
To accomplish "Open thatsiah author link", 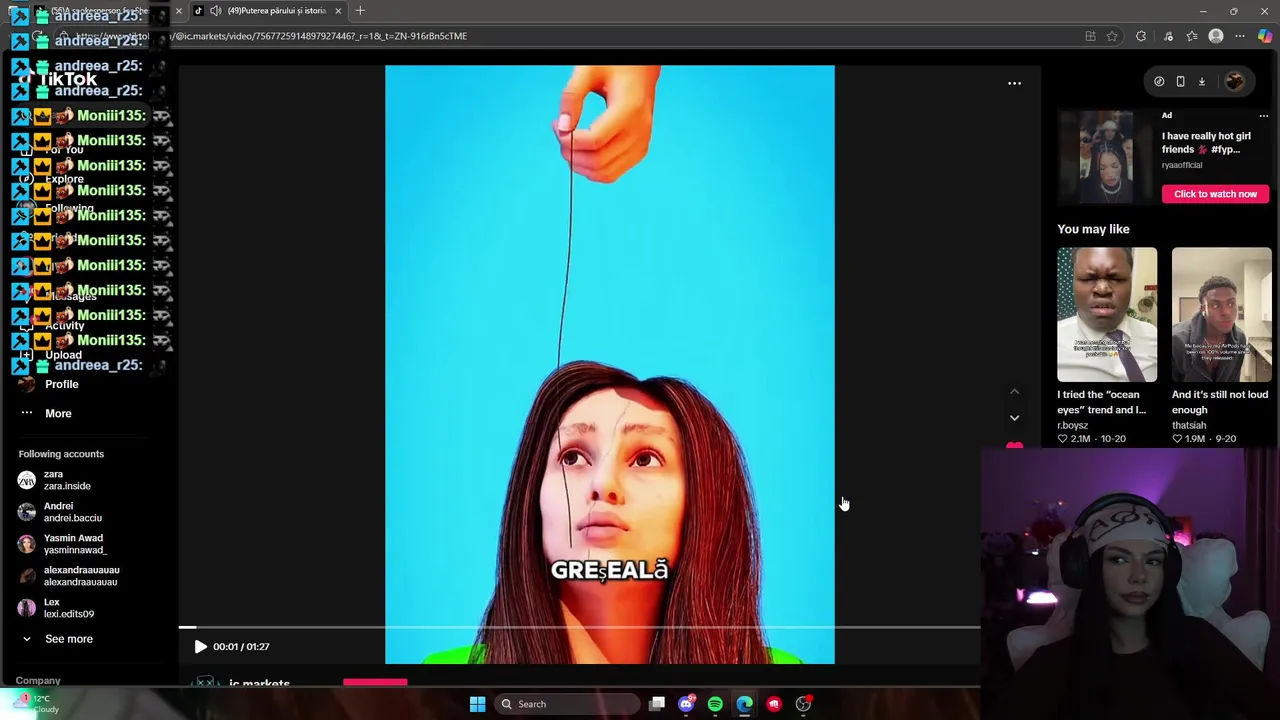I will pyautogui.click(x=1189, y=425).
